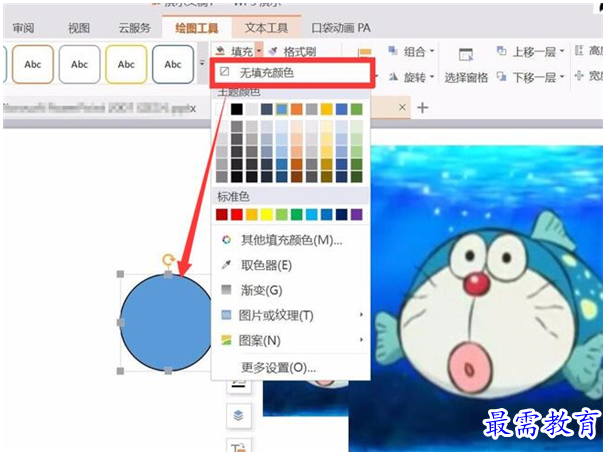Pick the light green standard color swatch
The height and width of the screenshot is (455, 607).
click(281, 214)
